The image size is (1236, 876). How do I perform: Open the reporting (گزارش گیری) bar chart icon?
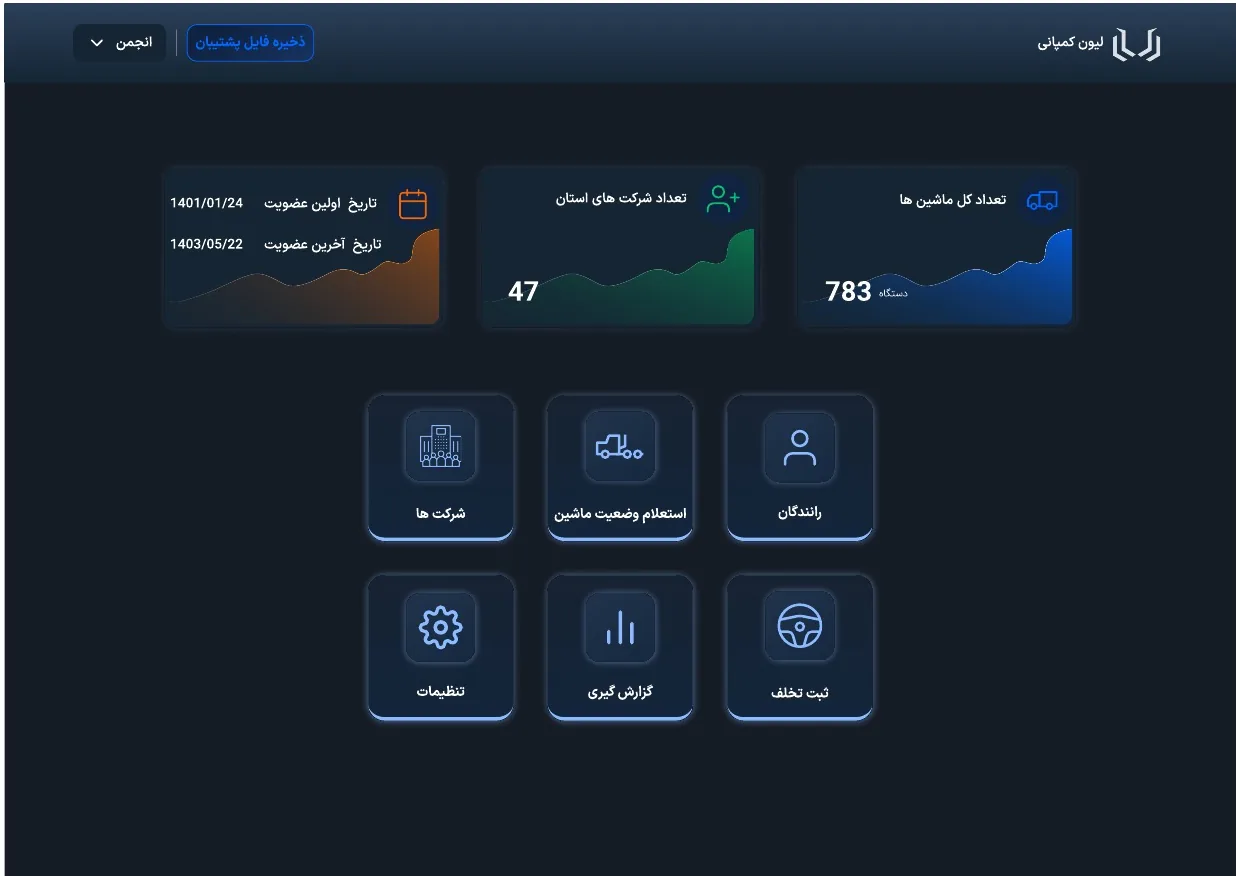[620, 627]
